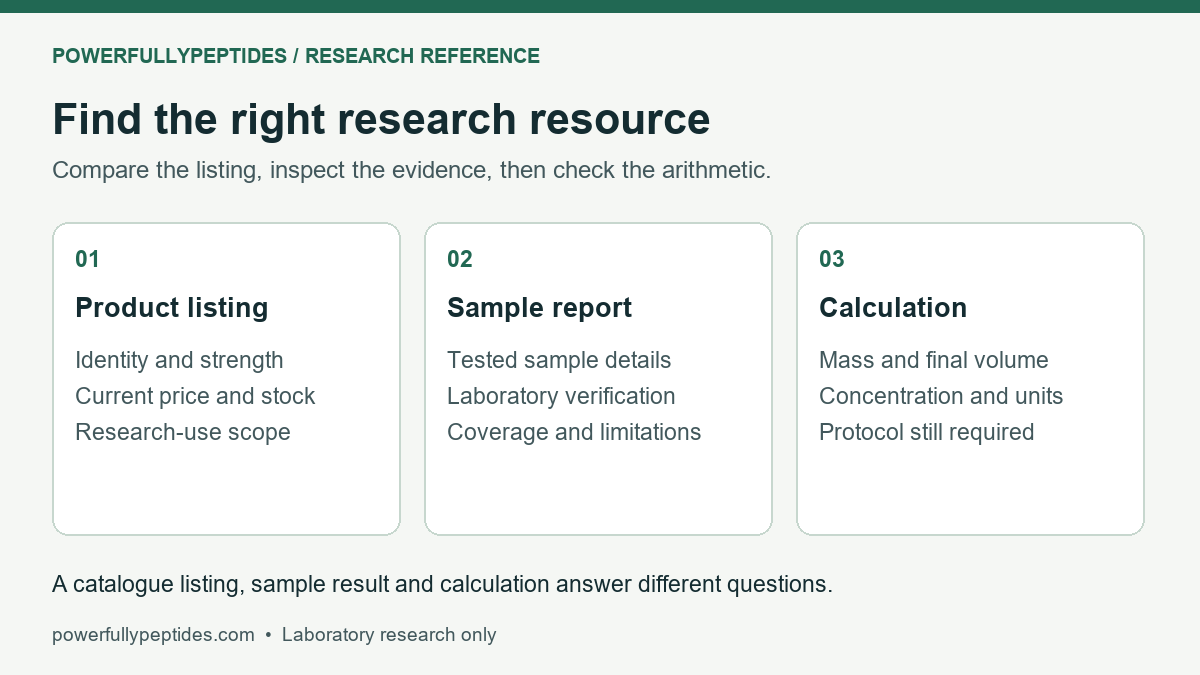Open the powerfullypeptides.com footer link
This screenshot has width=1200, height=675.
153,634
